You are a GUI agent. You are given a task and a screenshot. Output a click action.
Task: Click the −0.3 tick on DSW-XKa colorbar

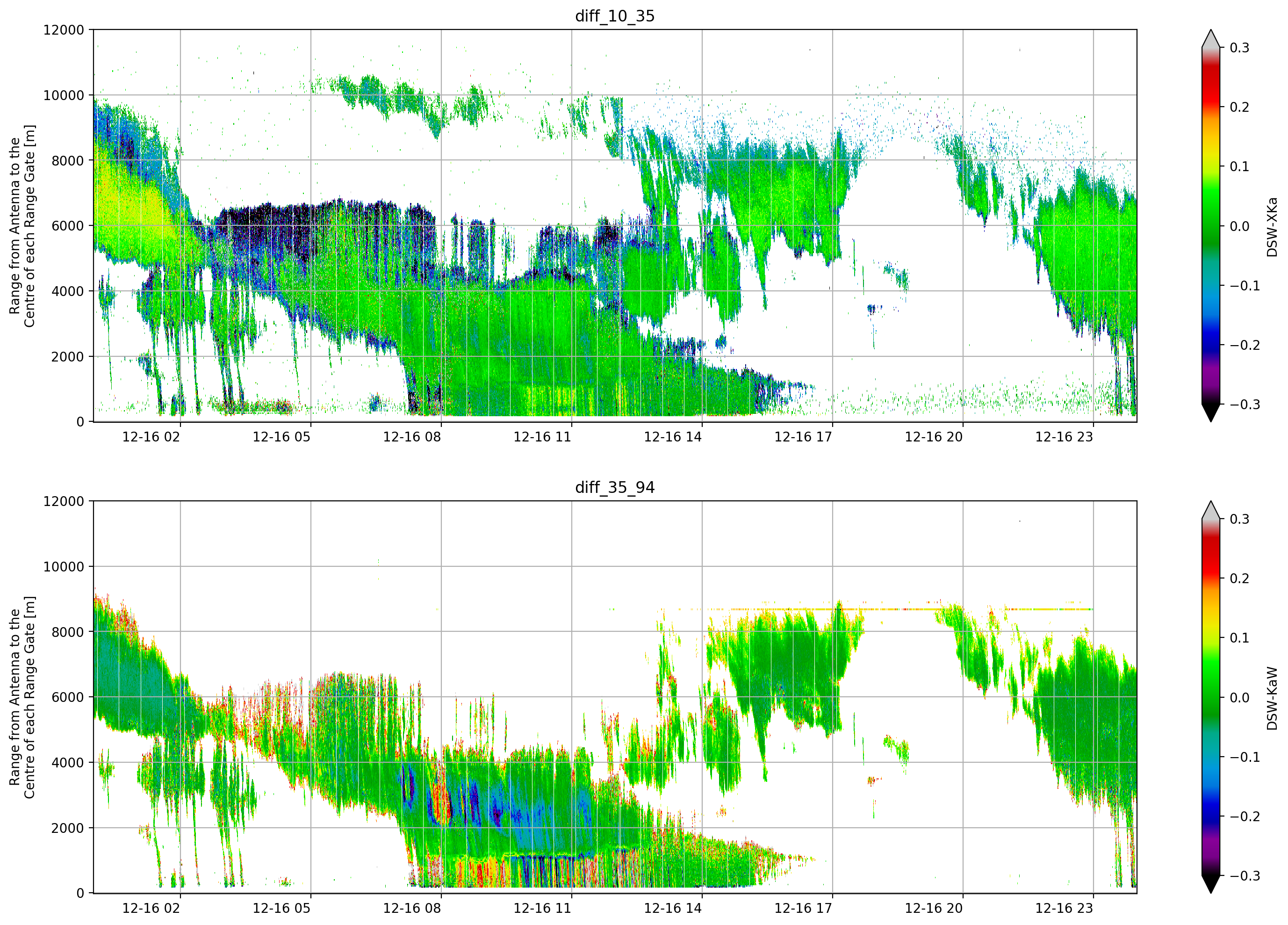coord(1245,405)
